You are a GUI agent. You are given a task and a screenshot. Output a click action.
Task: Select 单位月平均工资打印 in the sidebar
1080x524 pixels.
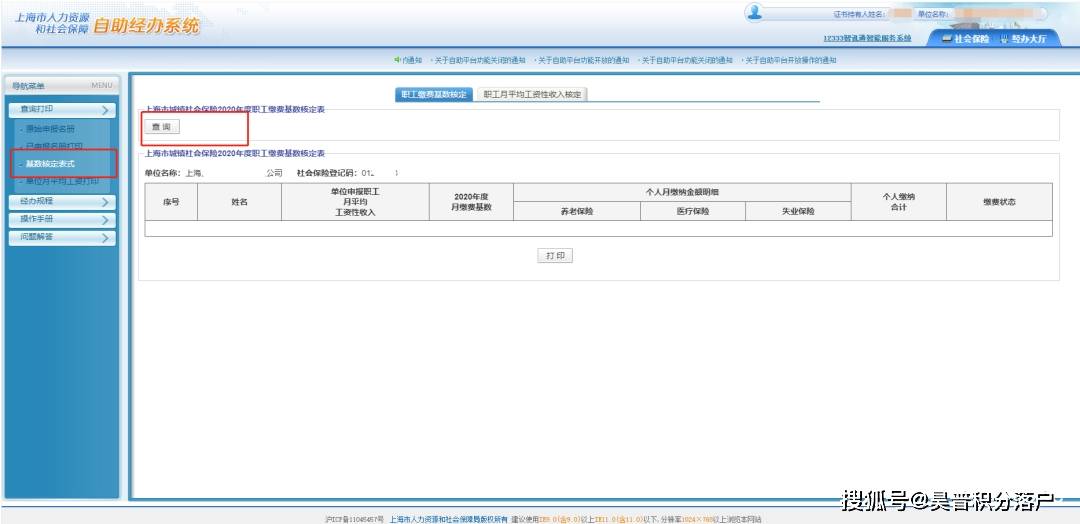click(64, 182)
